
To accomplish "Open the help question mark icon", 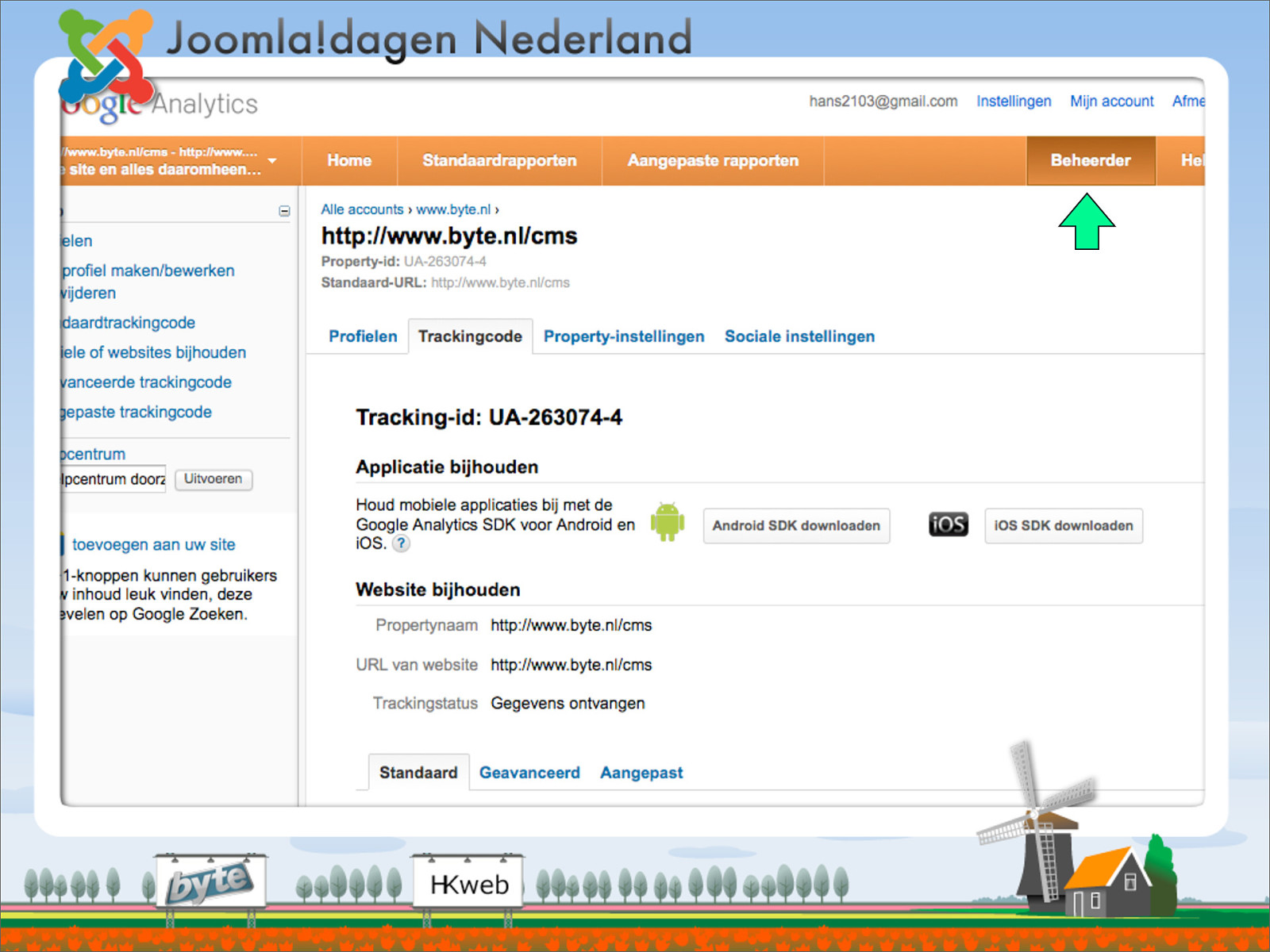I will click(402, 543).
